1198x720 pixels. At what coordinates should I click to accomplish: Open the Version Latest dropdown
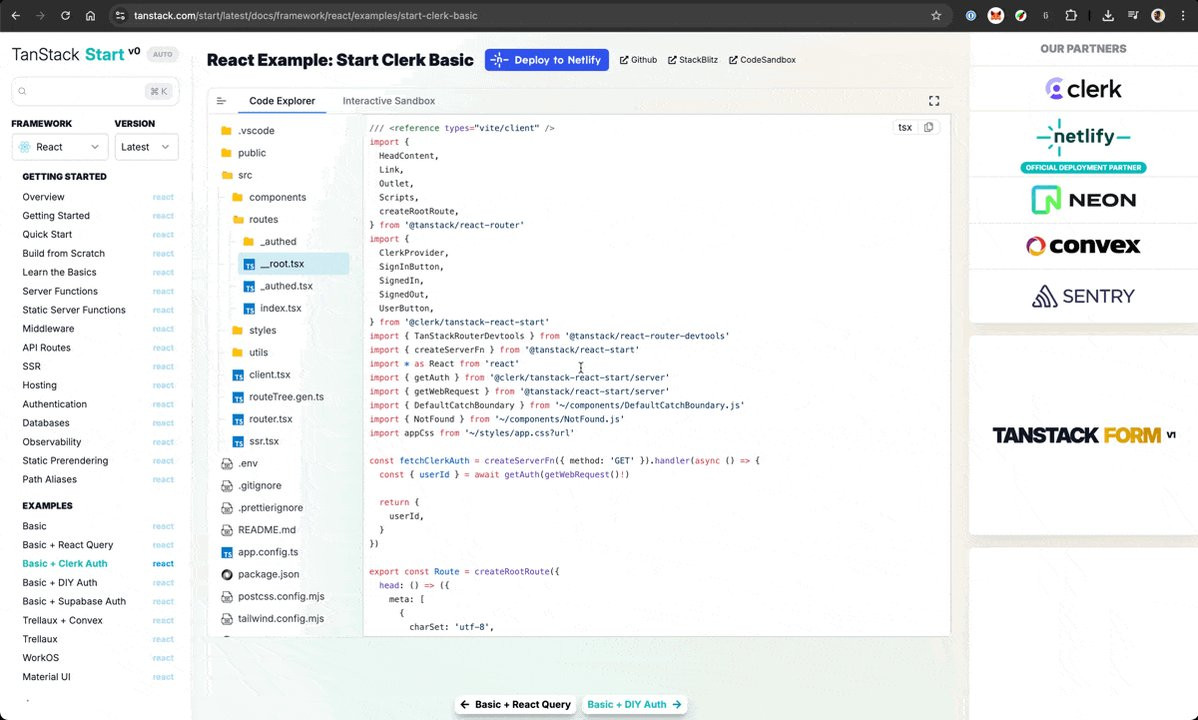(146, 147)
